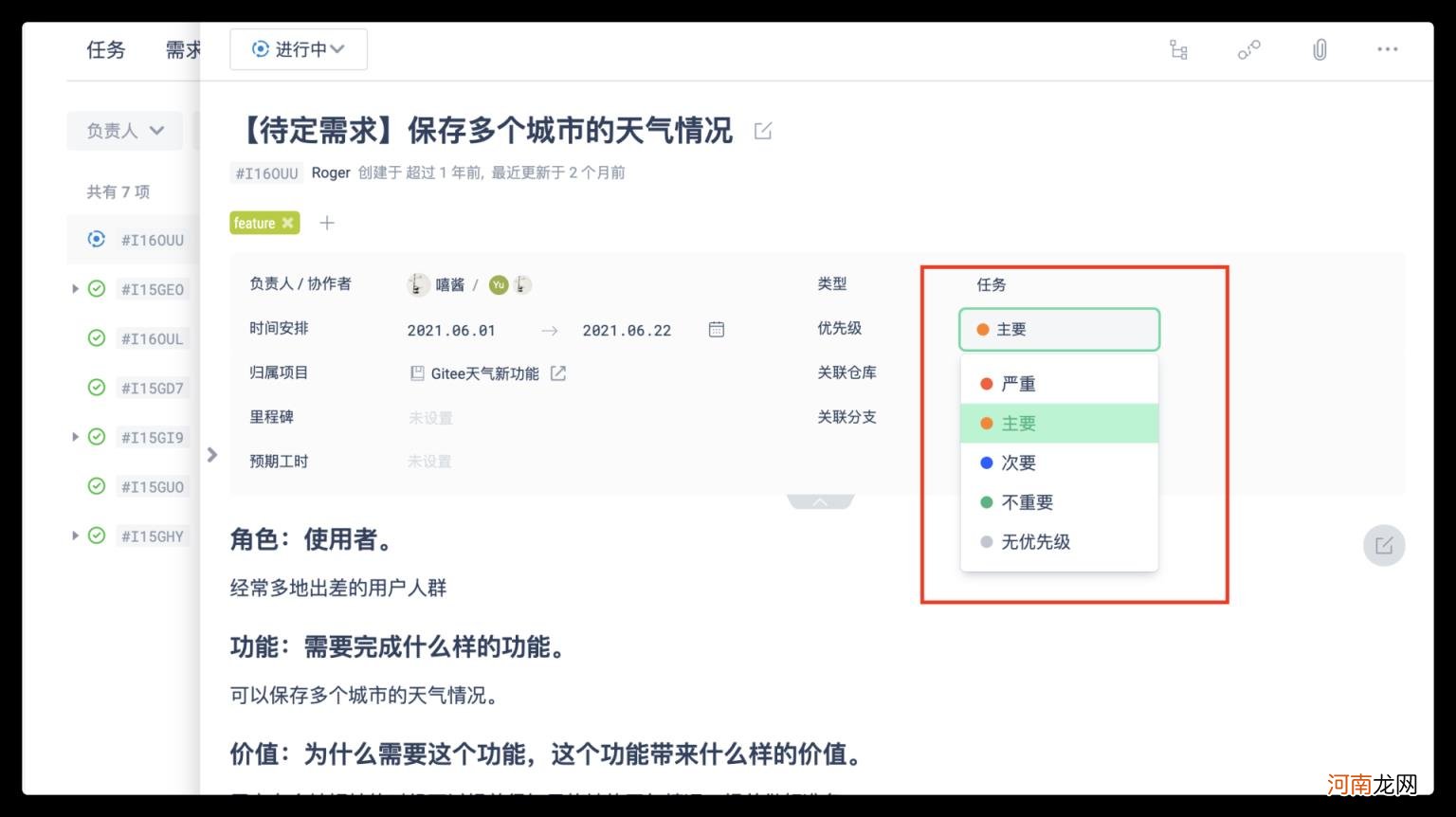Select 主要 priority option in list
The width and height of the screenshot is (1456, 817).
1059,423
